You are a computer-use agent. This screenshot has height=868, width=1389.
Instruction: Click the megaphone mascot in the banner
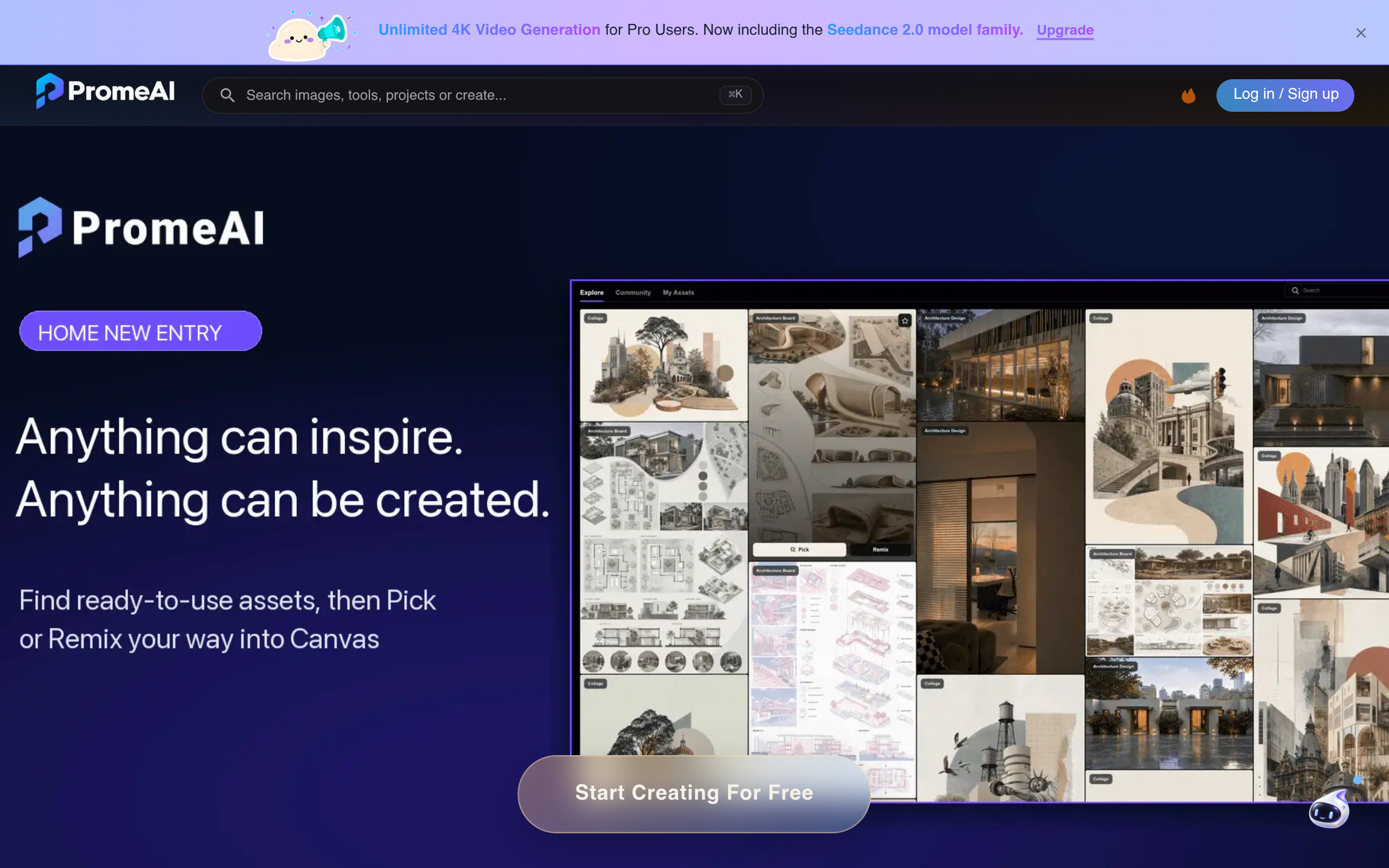(311, 36)
